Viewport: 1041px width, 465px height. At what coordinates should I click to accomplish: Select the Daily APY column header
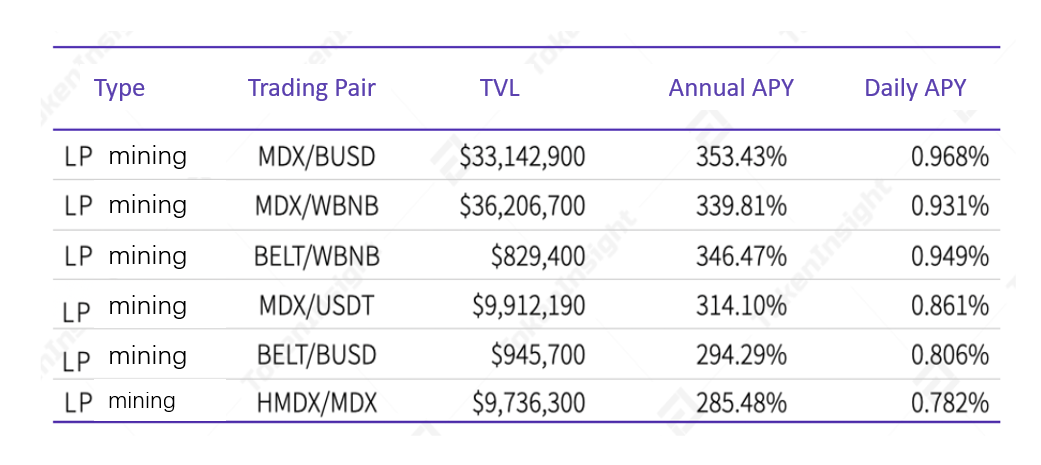tap(915, 88)
